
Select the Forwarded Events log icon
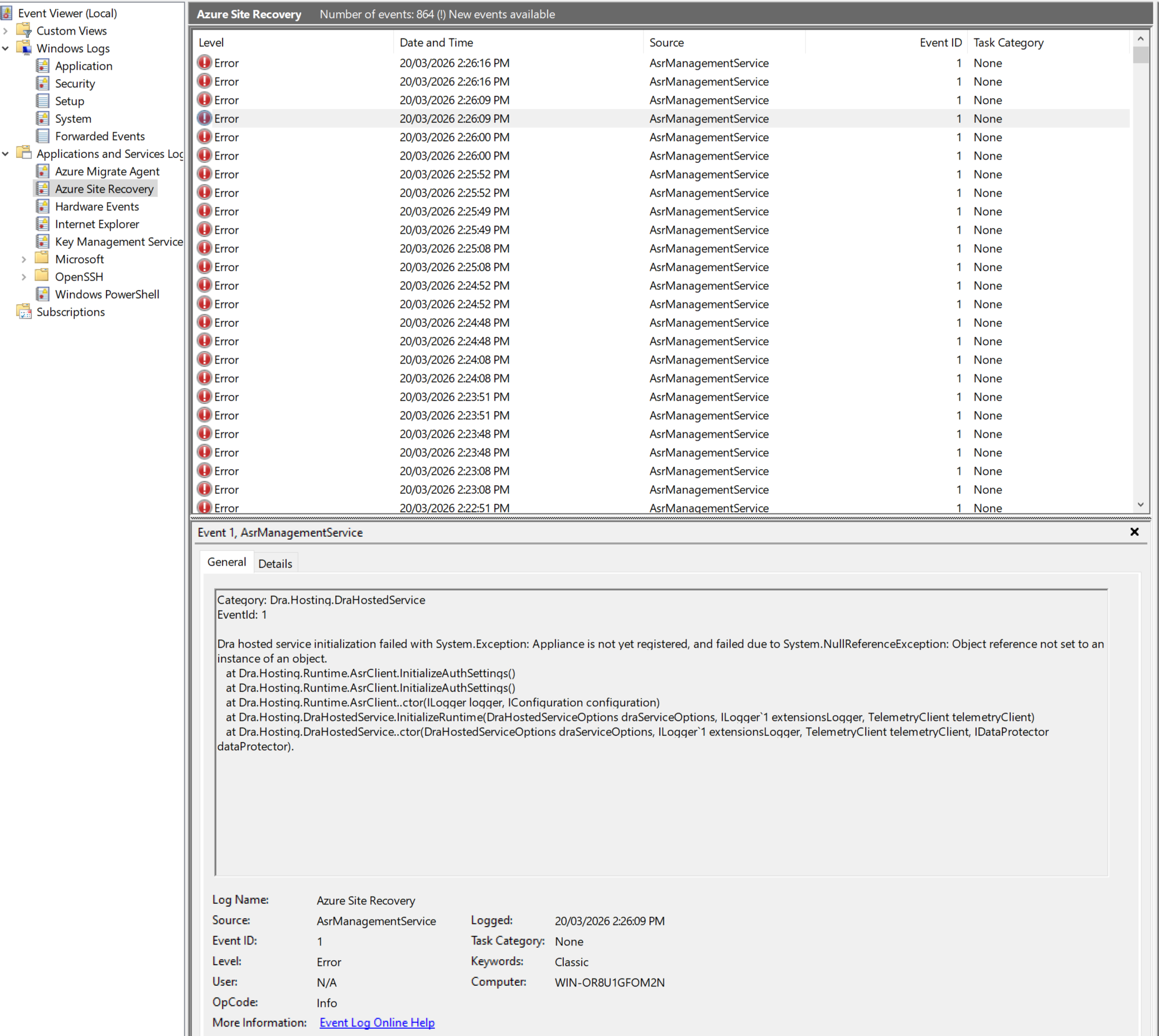43,136
